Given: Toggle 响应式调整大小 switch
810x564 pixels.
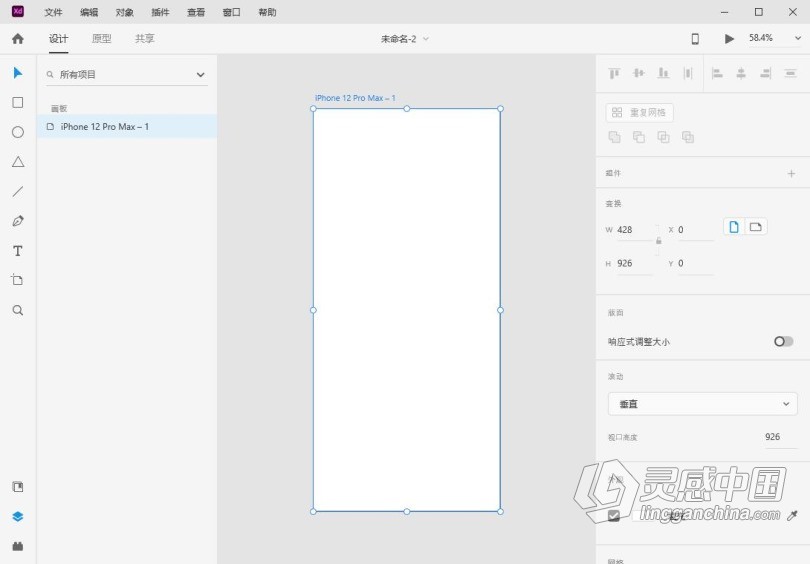Looking at the screenshot, I should coord(783,341).
